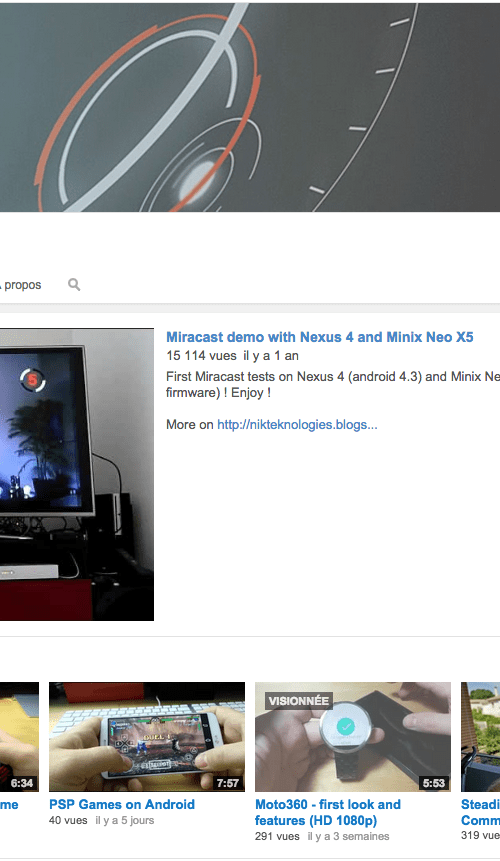The width and height of the screenshot is (500, 861).
Task: Click the PSP Games on Android thumbnail
Action: click(147, 736)
